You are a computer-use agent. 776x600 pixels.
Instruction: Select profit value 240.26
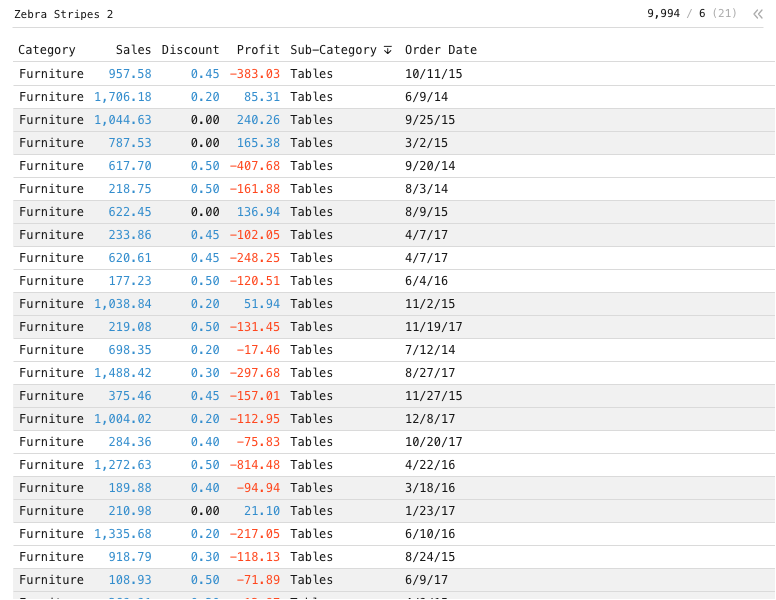click(258, 120)
